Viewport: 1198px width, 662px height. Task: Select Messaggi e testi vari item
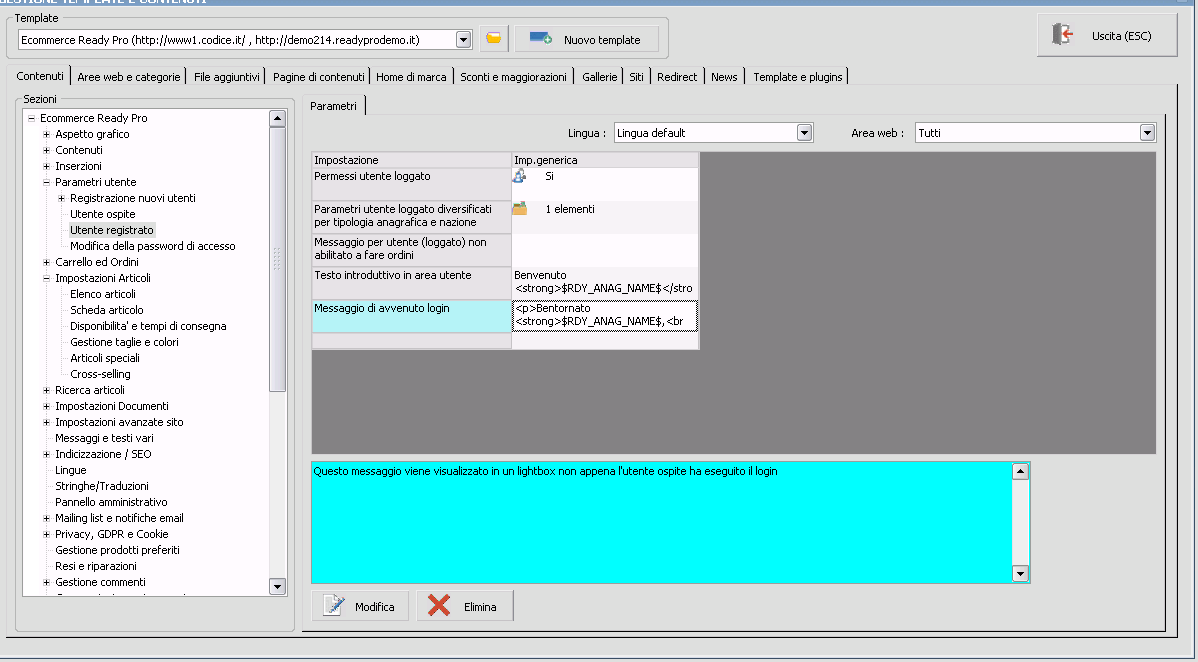click(x=104, y=438)
